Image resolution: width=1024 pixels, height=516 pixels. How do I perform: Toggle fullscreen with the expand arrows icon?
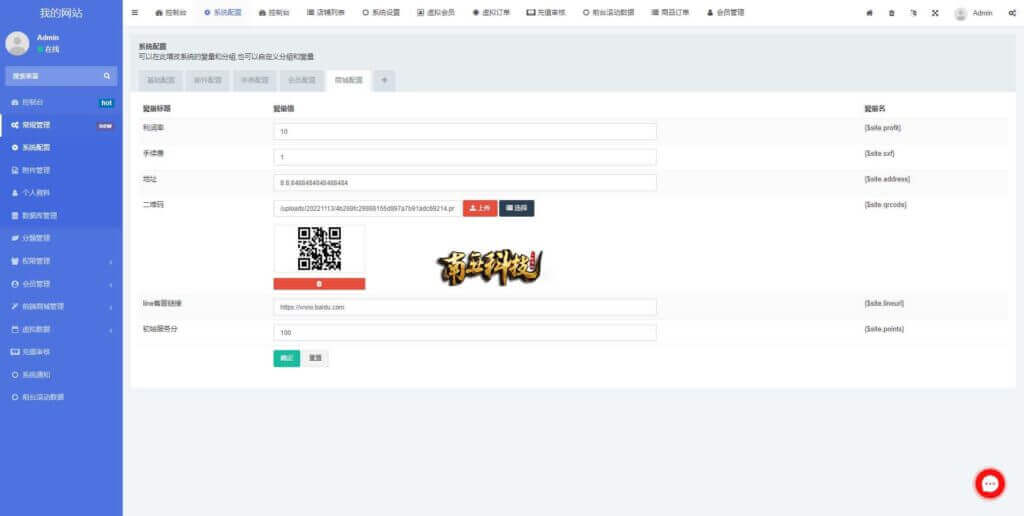tap(935, 12)
